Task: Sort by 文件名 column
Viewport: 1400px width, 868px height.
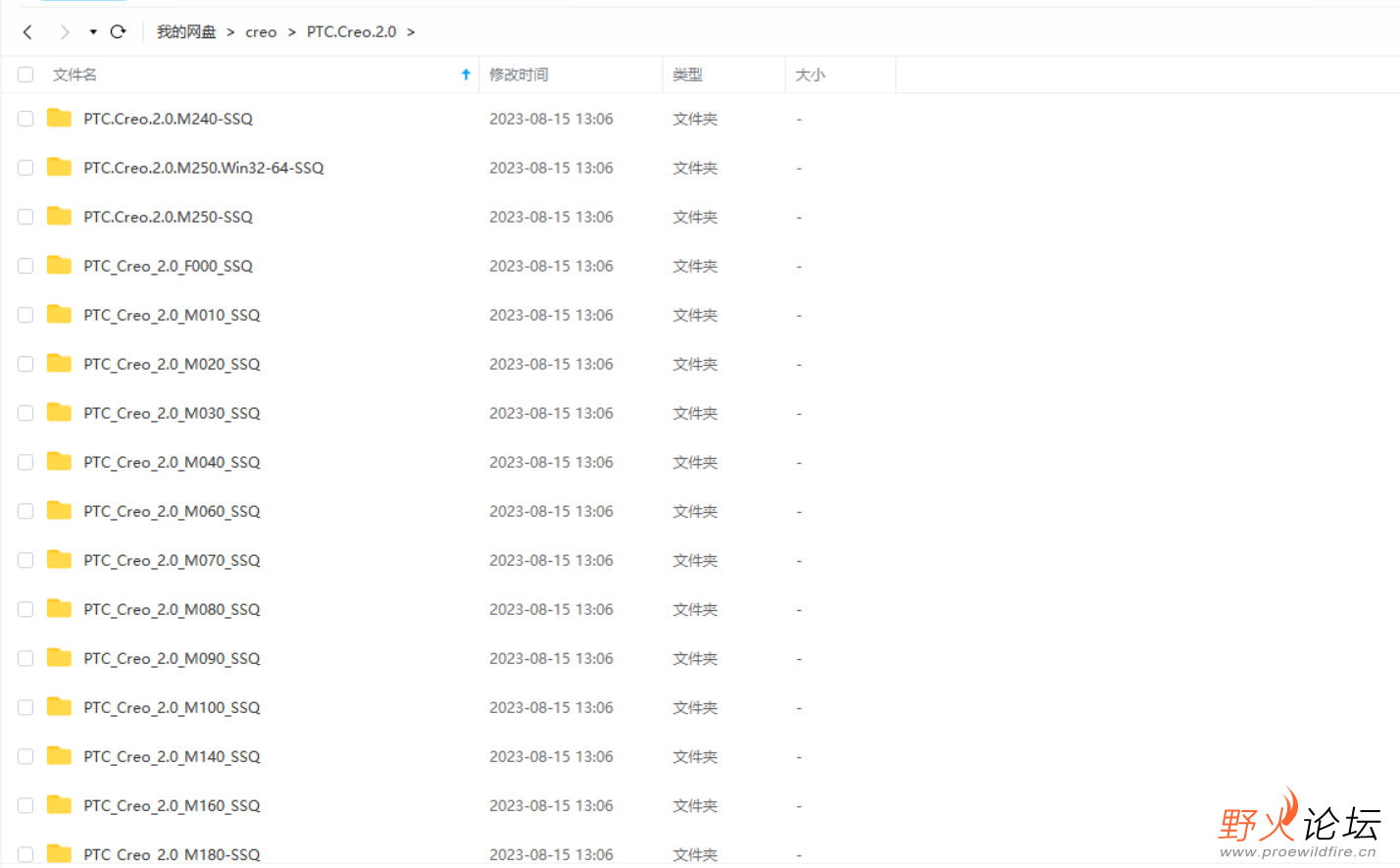Action: pos(75,75)
